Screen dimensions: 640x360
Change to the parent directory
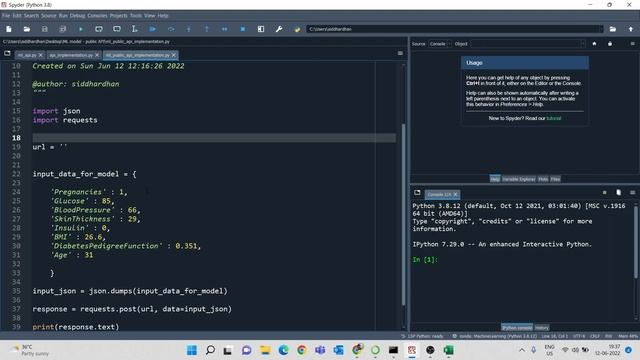[631, 29]
